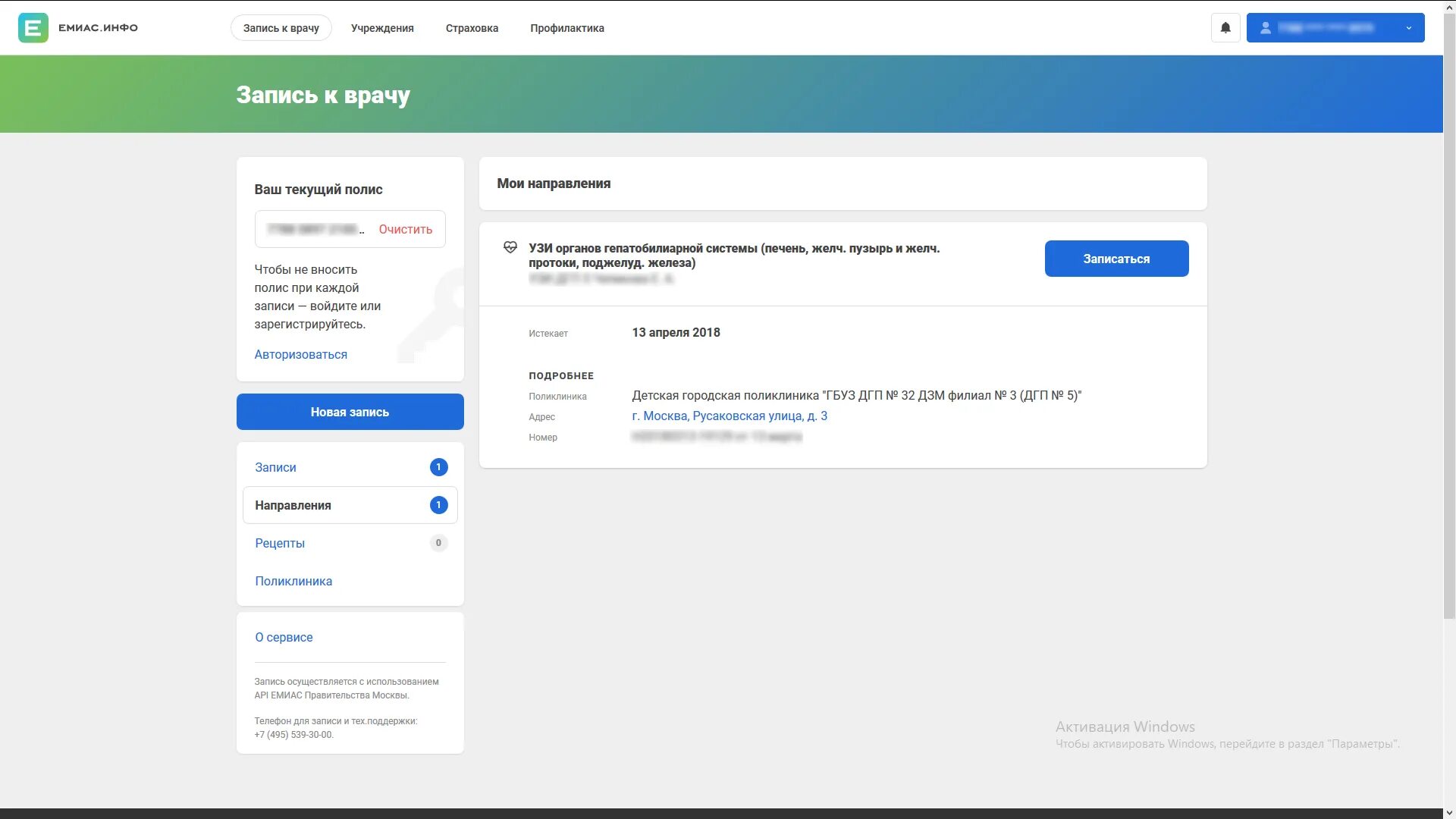Select Направления in the sidebar

(350, 505)
